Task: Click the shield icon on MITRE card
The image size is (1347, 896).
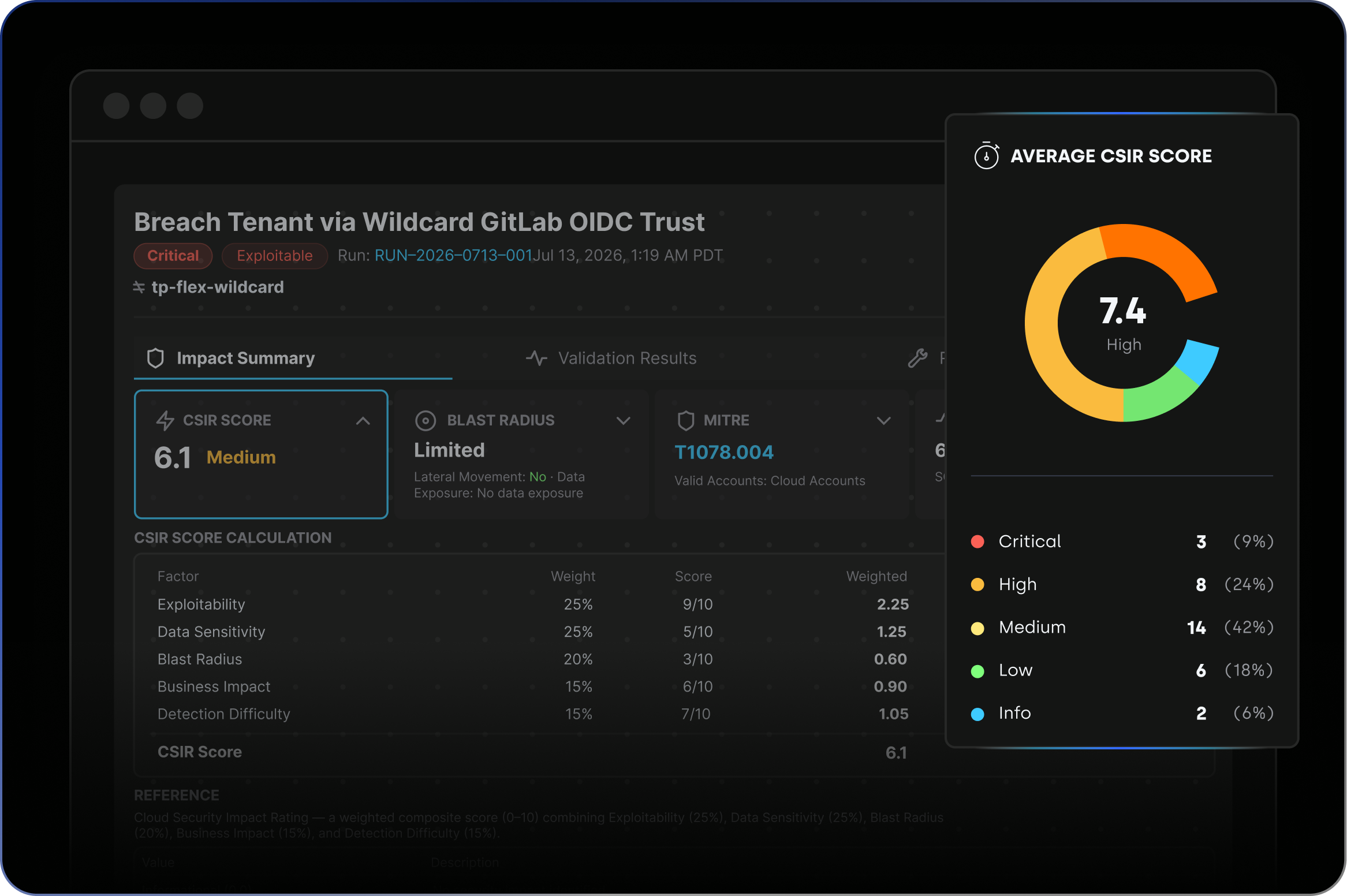Action: (x=685, y=420)
